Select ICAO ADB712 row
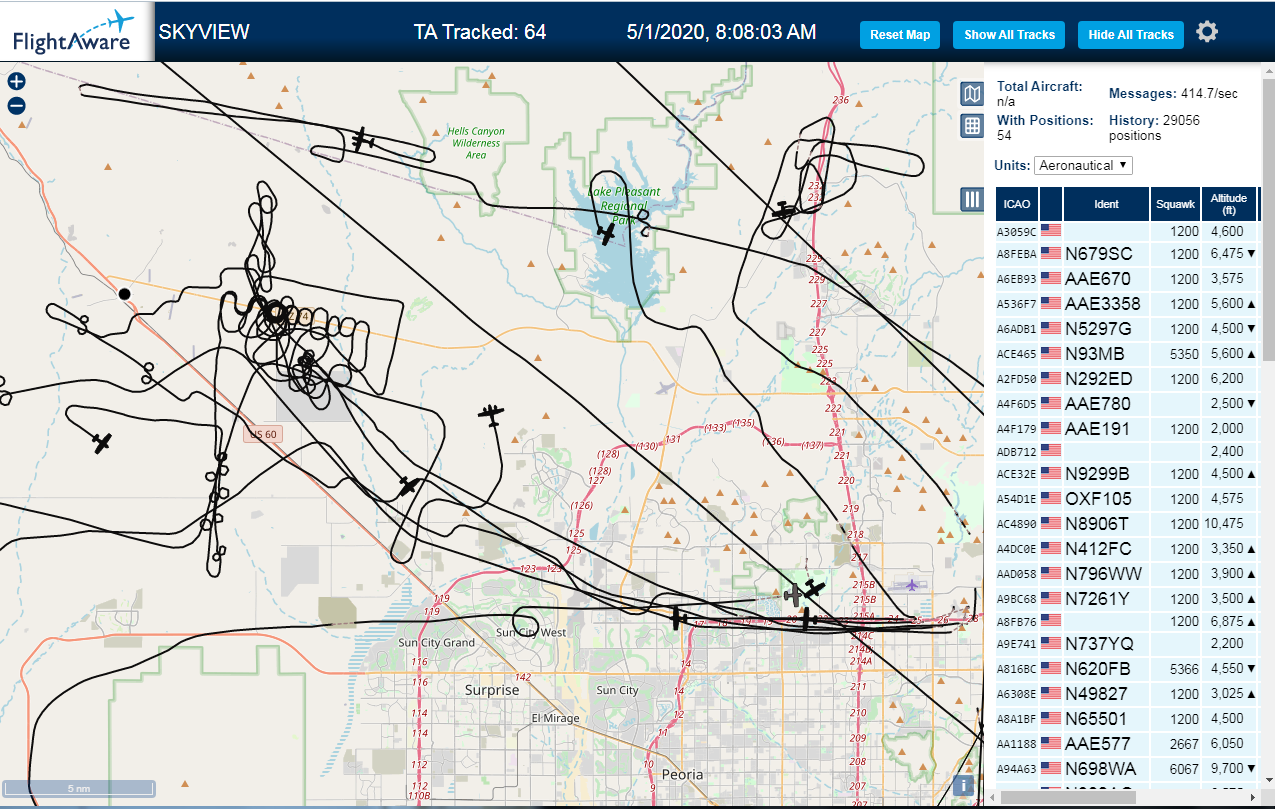Screen dimensions: 1275x809 [x=1126, y=451]
